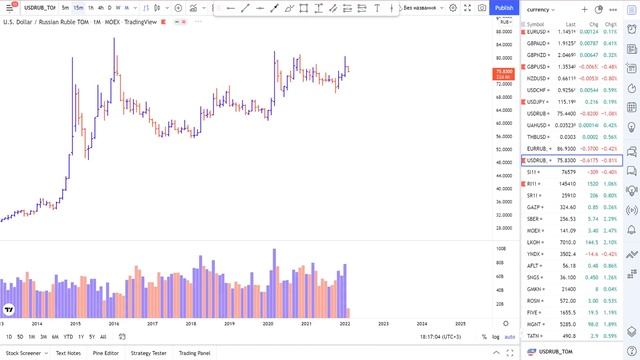Open the Alerts alarm clock panel
Viewport: 640px width, 360px height.
point(632,29)
